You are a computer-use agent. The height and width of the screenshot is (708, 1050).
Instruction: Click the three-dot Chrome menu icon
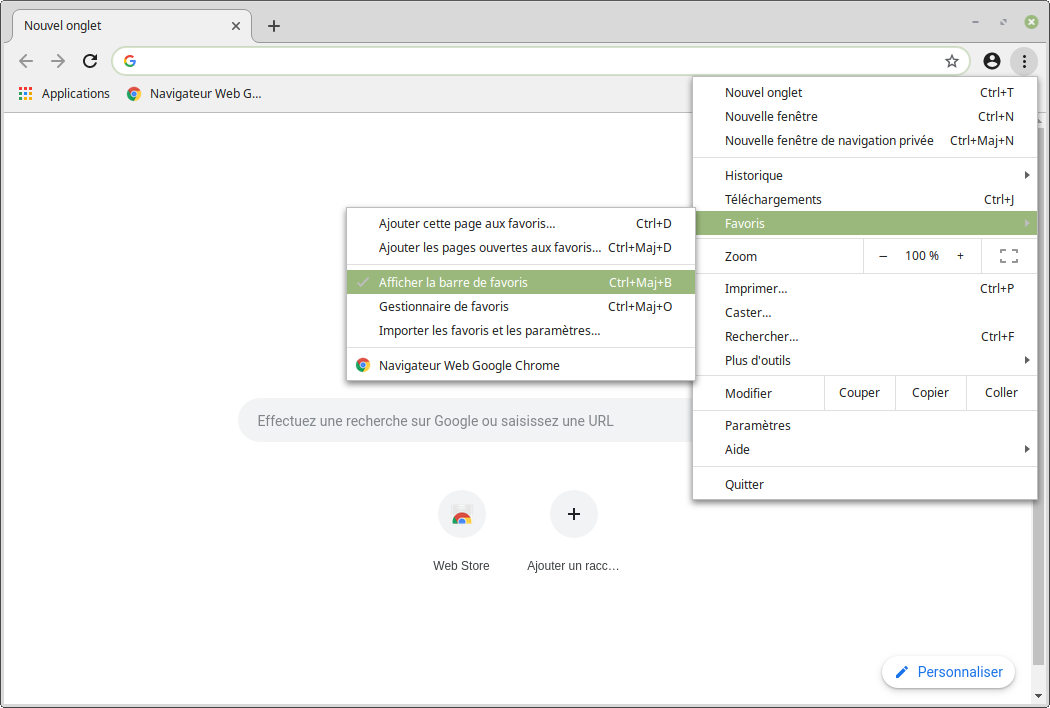[1023, 61]
